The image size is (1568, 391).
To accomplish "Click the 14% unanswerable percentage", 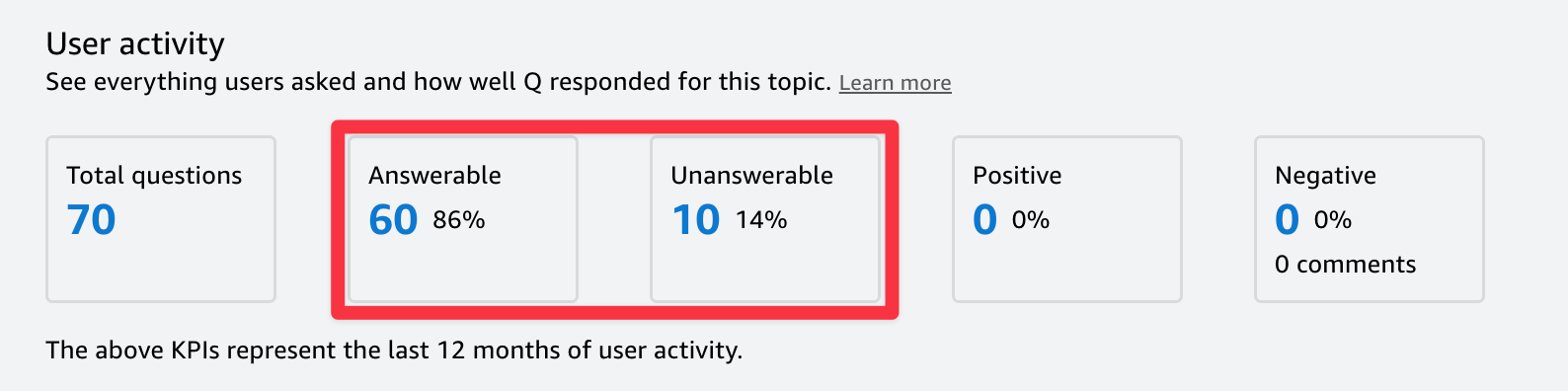I will point(761,220).
